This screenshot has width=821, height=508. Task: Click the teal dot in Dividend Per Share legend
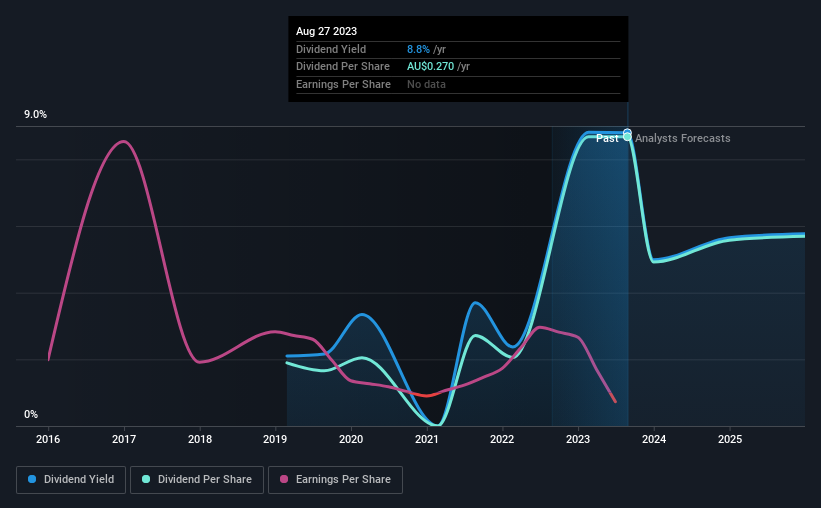pyautogui.click(x=146, y=479)
